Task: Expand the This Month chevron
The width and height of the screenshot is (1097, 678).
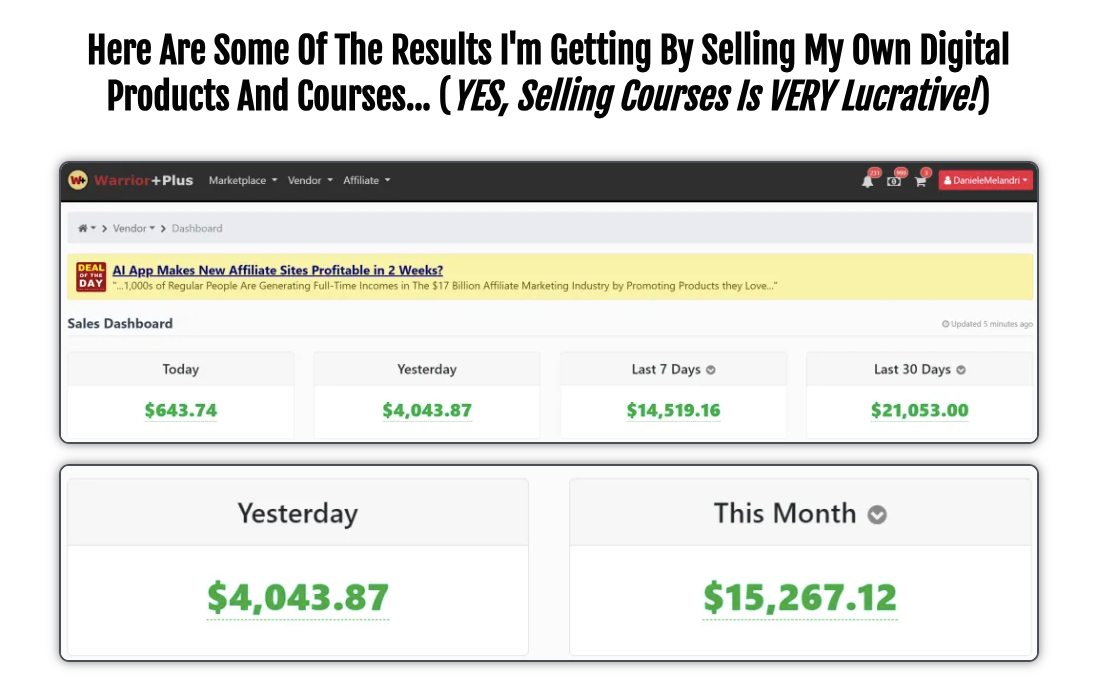Action: (x=878, y=514)
